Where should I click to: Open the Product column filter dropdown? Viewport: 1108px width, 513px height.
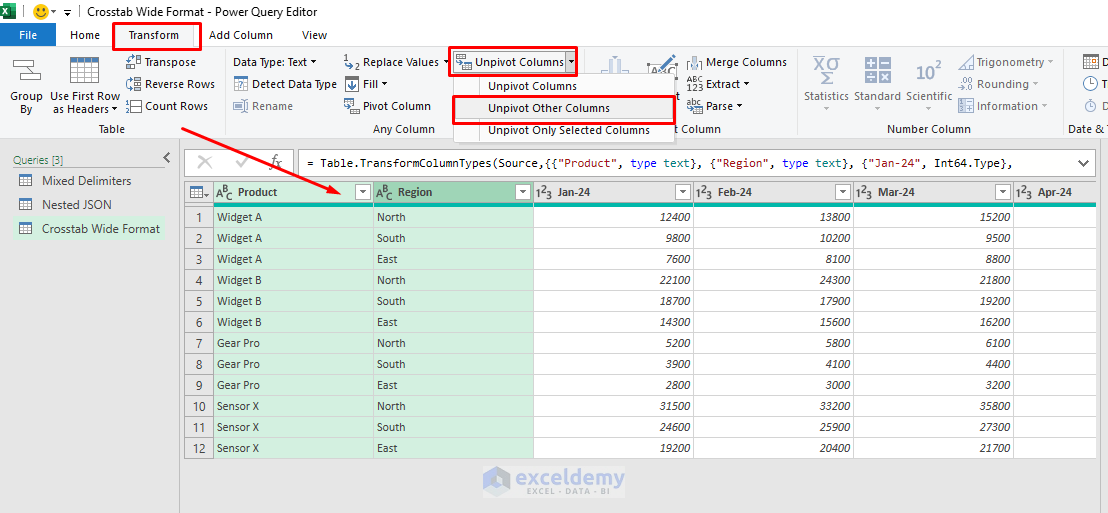click(x=363, y=192)
